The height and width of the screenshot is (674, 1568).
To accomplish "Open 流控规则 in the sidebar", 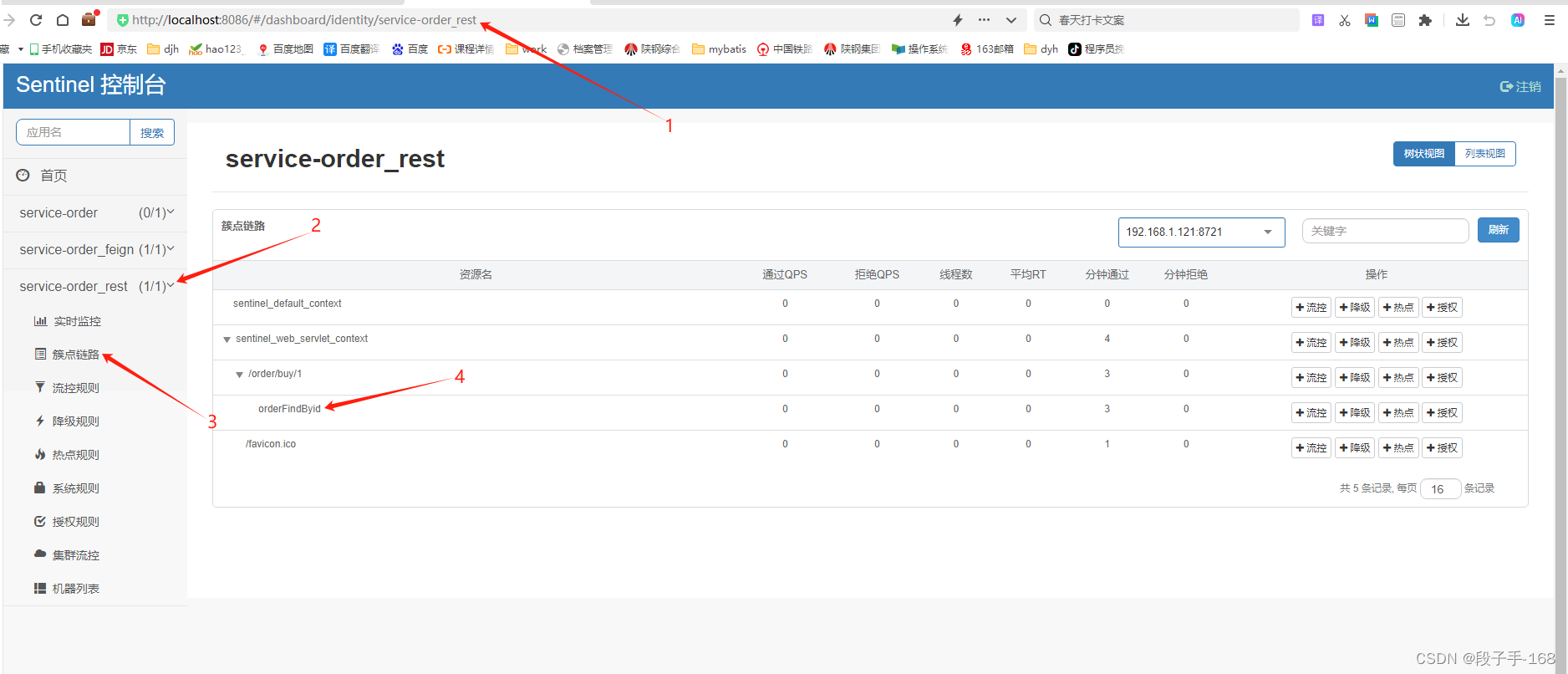I will [x=67, y=388].
